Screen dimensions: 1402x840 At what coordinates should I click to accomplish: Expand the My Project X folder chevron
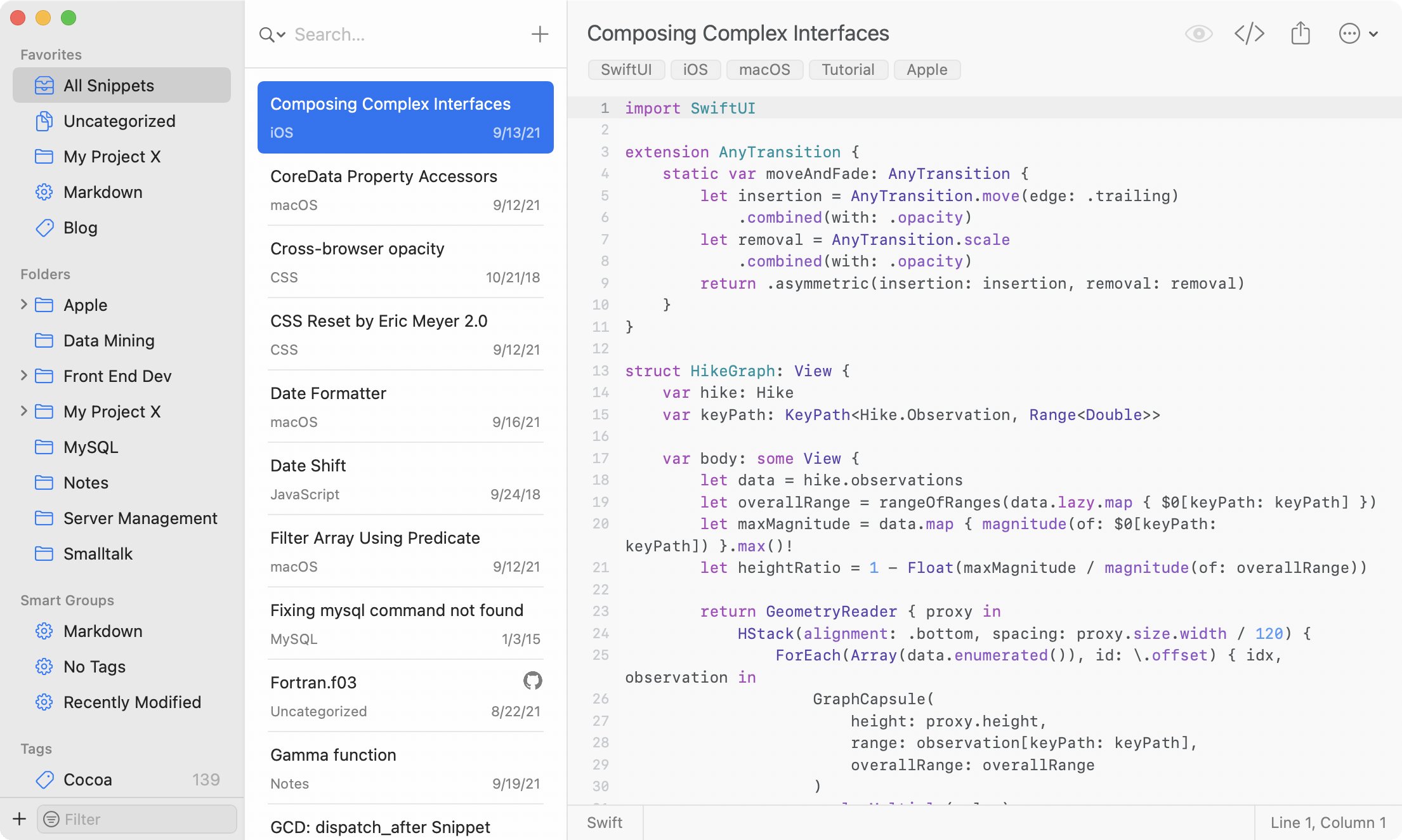click(23, 411)
